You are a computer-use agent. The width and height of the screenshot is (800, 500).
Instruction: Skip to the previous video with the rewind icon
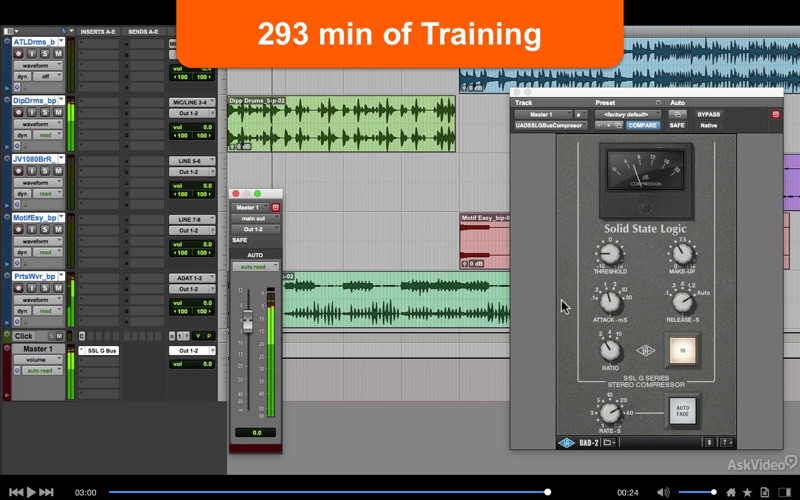click(x=16, y=492)
